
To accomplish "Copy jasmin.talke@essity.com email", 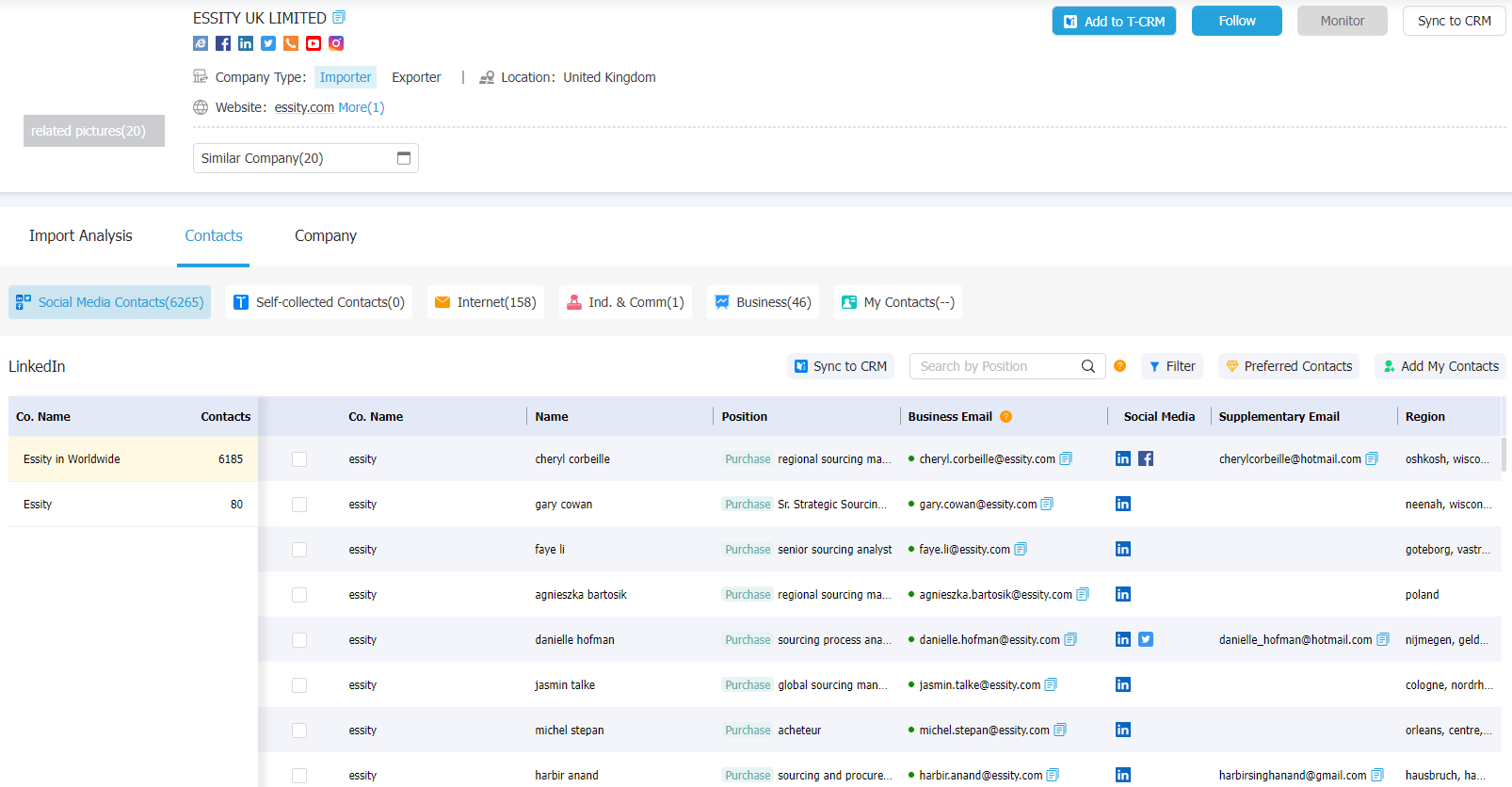I will [1051, 684].
